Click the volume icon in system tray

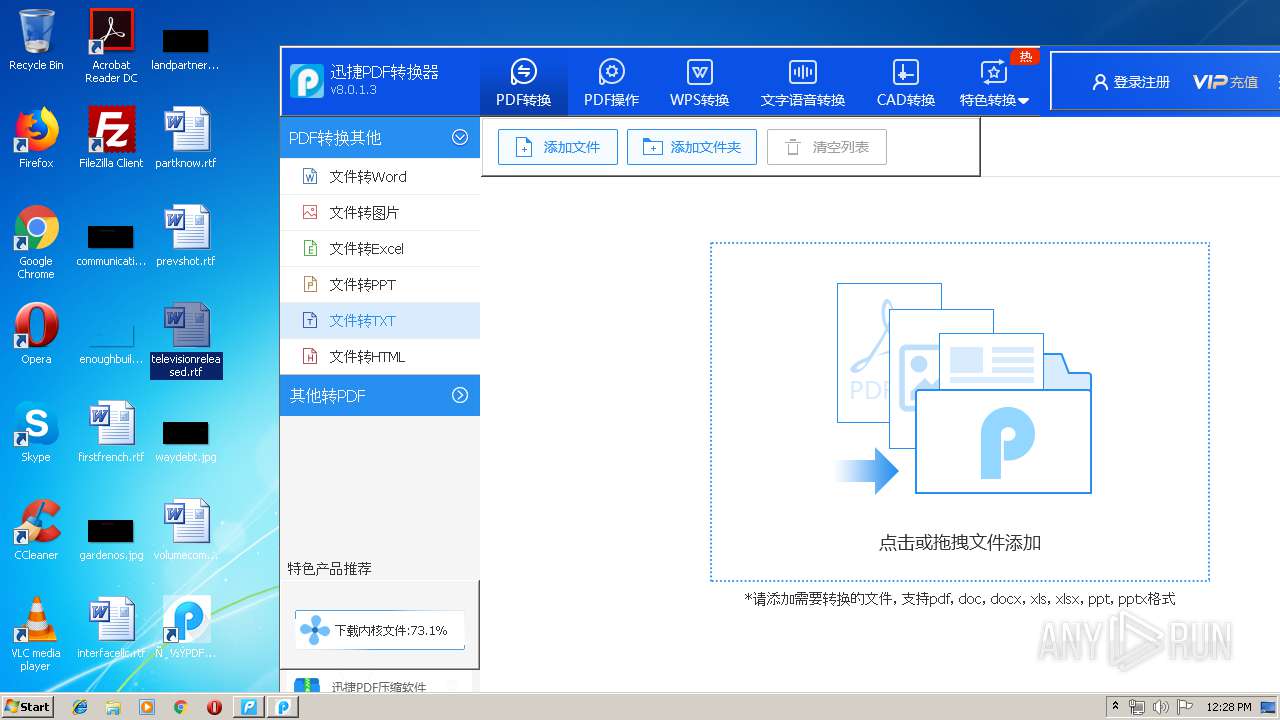pyautogui.click(x=1161, y=707)
